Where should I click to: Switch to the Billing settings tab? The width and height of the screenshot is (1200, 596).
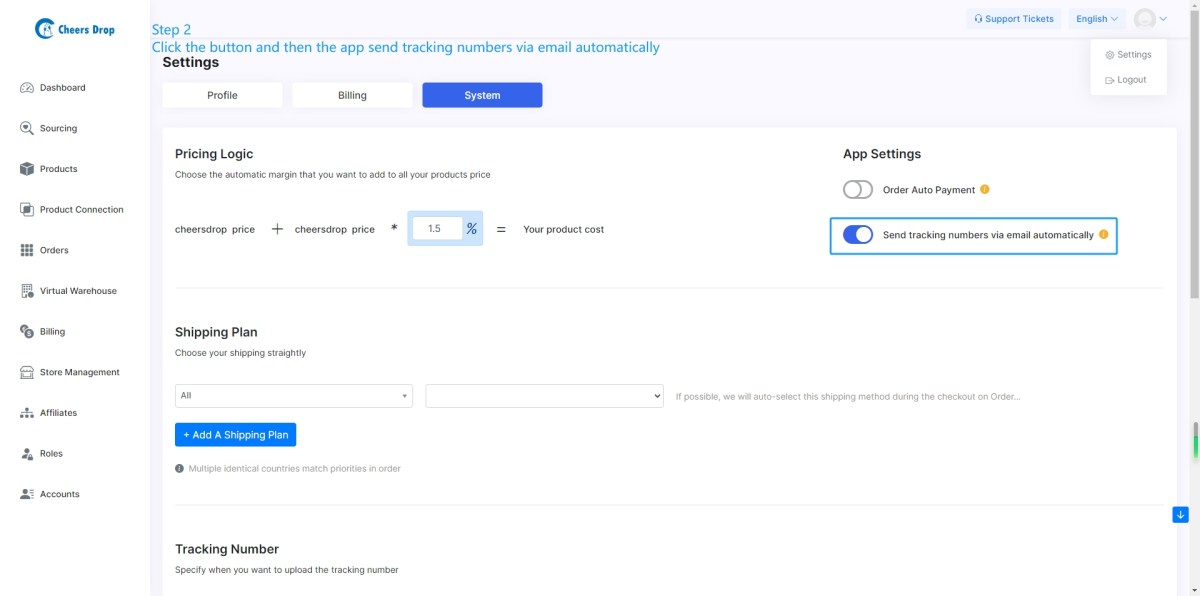[x=352, y=95]
